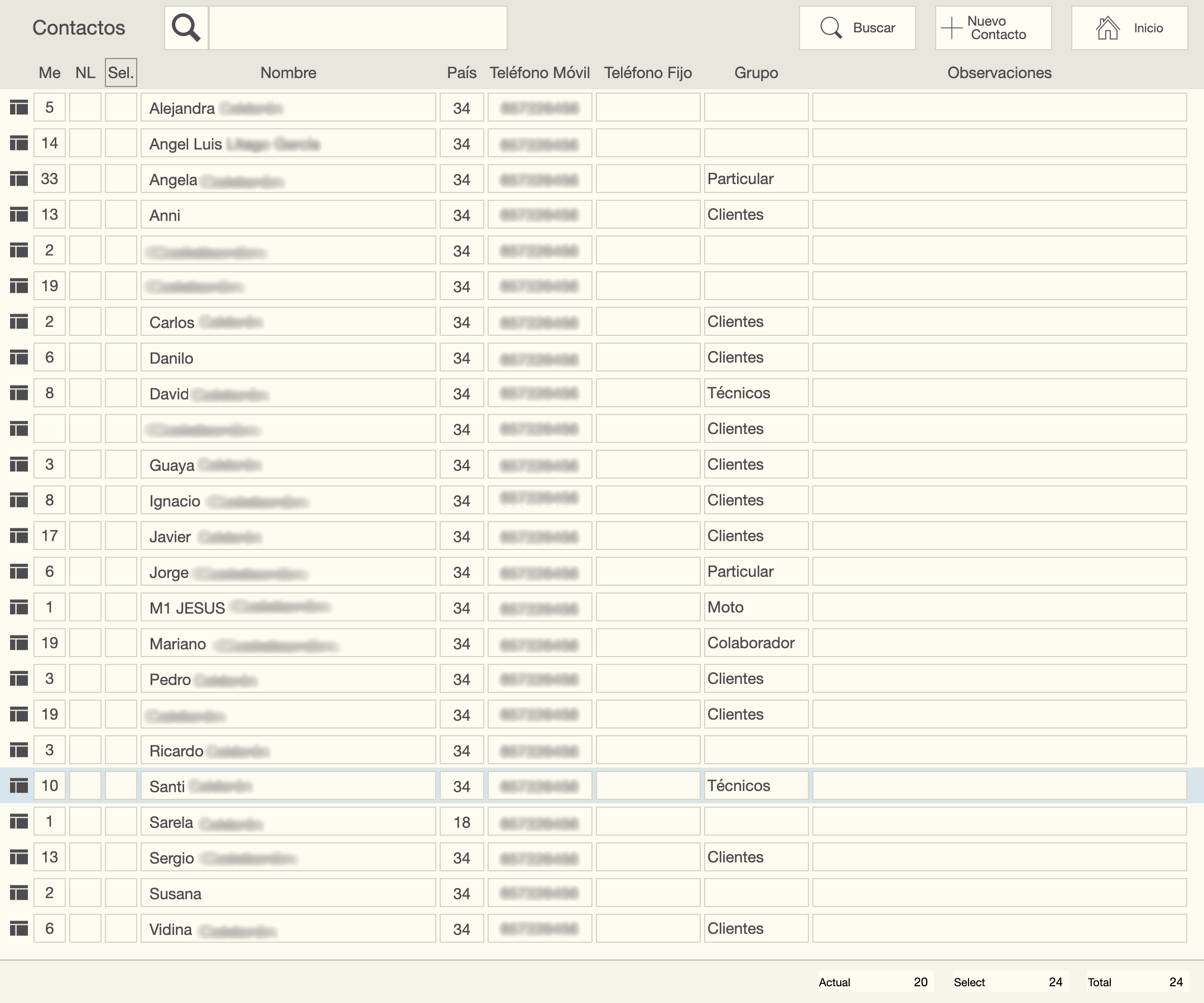
Task: Click the Sel. column header button
Action: pyautogui.click(x=121, y=73)
